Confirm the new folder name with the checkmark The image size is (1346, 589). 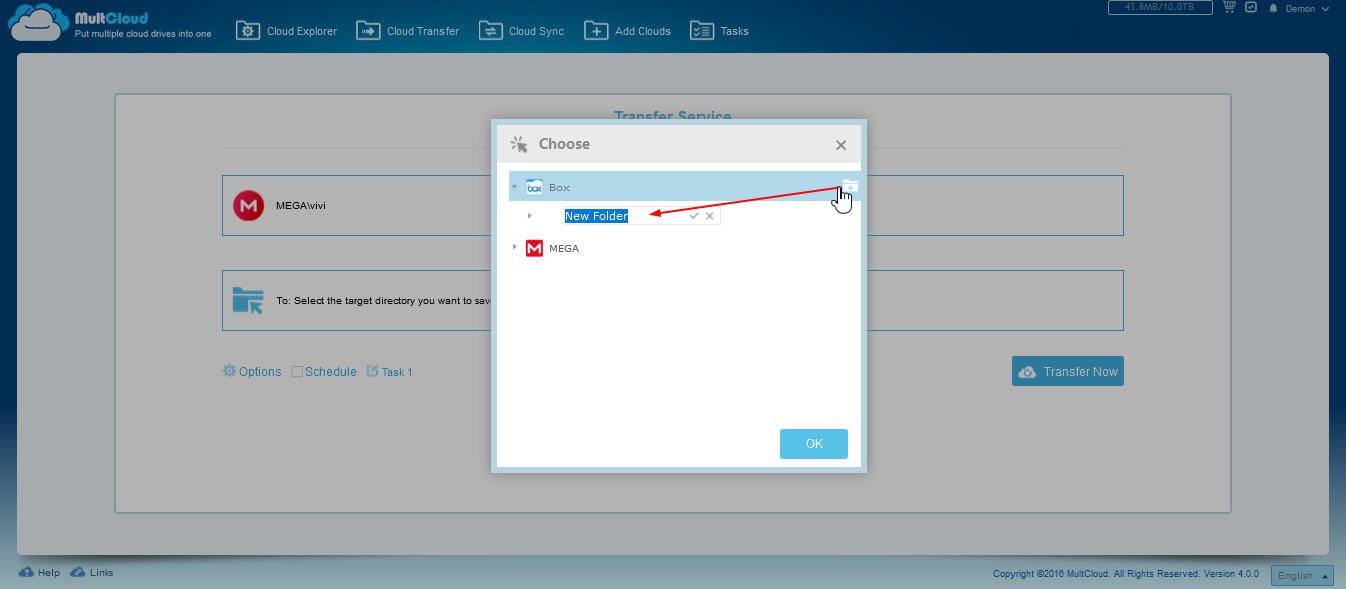point(694,216)
